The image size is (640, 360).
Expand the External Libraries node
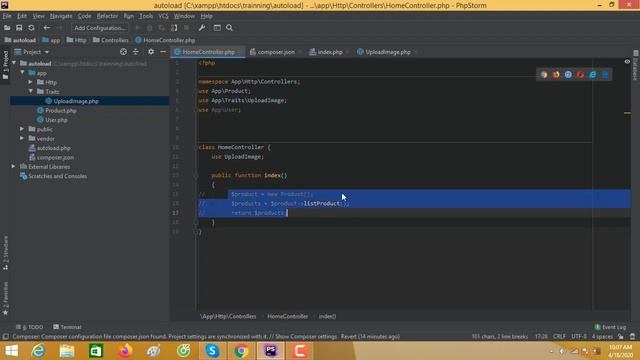coord(13,167)
